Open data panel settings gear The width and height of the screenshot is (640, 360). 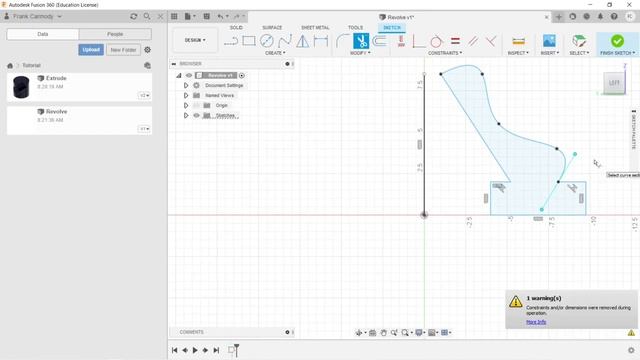tap(147, 49)
